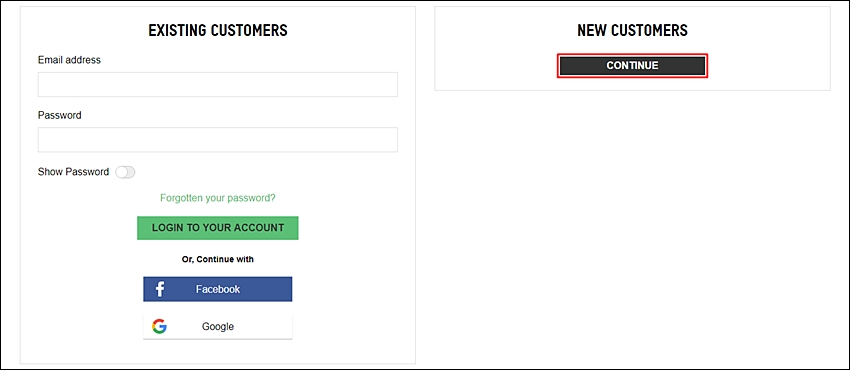Toggle the Show Password switch
Screen dimensions: 850x370
click(125, 172)
